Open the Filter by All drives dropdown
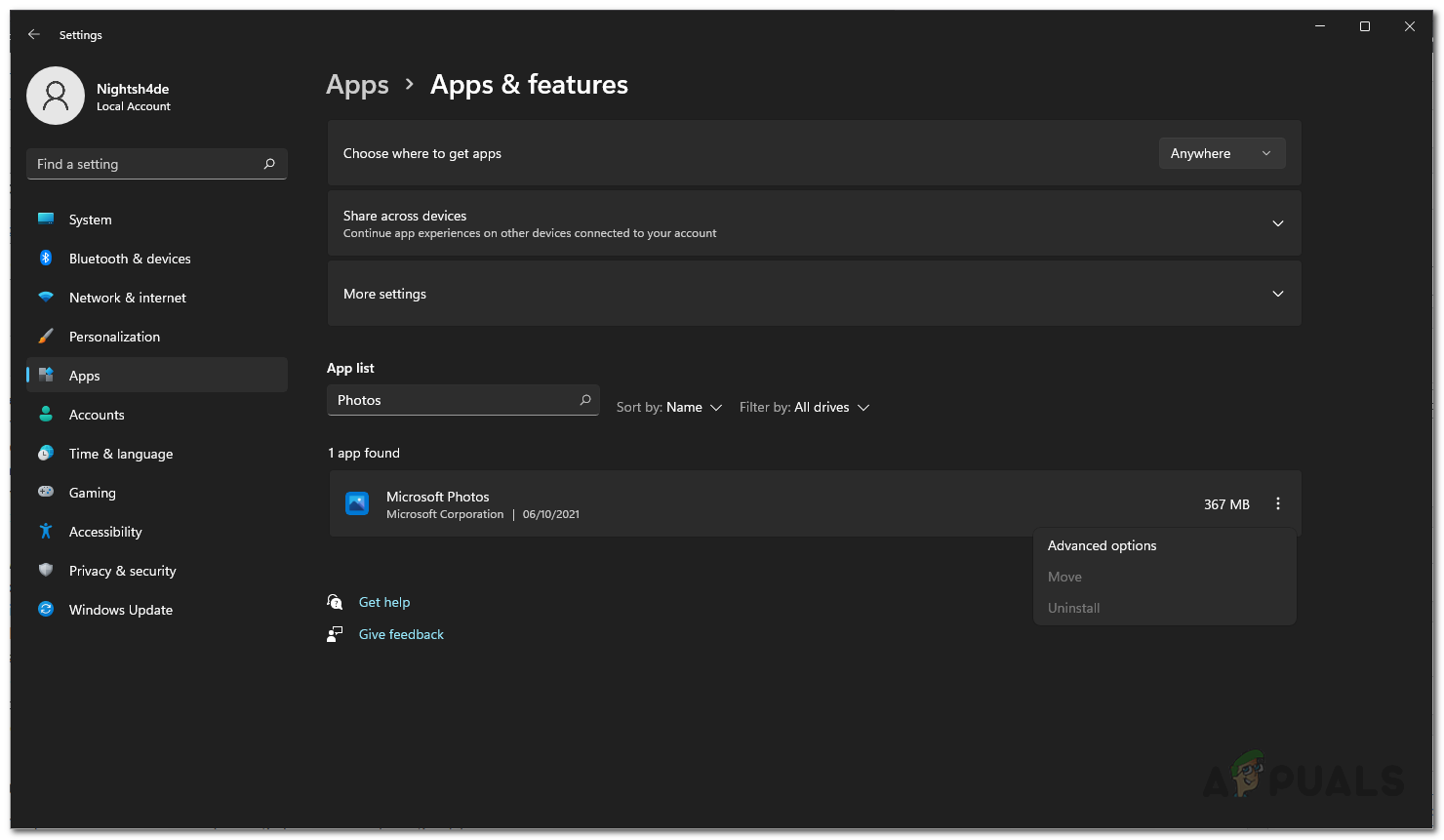The image size is (1444, 840). point(804,408)
